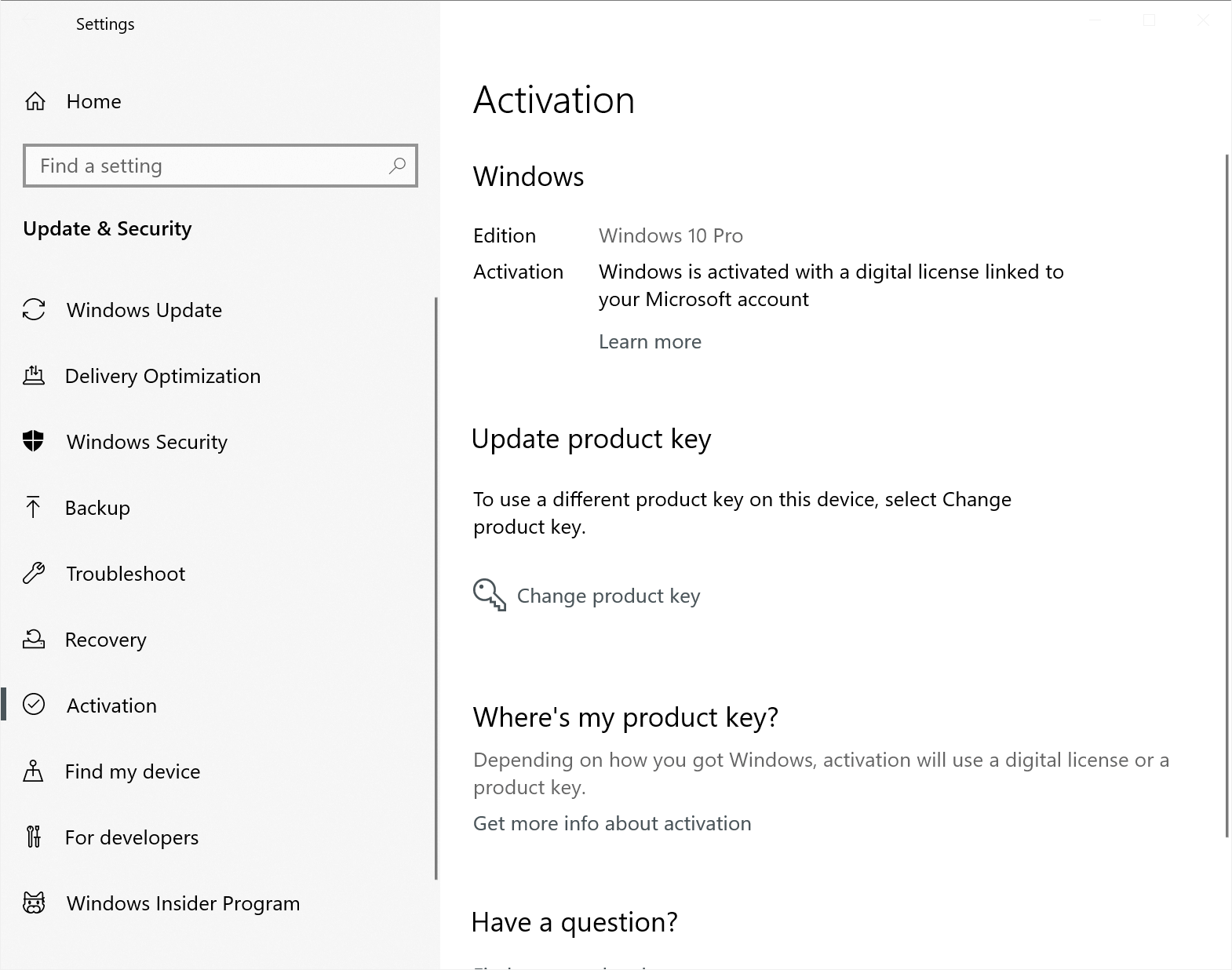
Task: Click the magnifier icon in search box
Action: [x=397, y=166]
